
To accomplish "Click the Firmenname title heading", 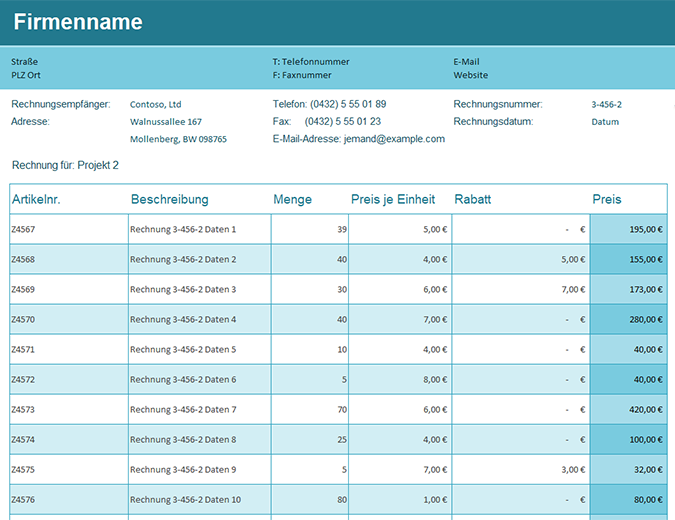I will tap(78, 22).
